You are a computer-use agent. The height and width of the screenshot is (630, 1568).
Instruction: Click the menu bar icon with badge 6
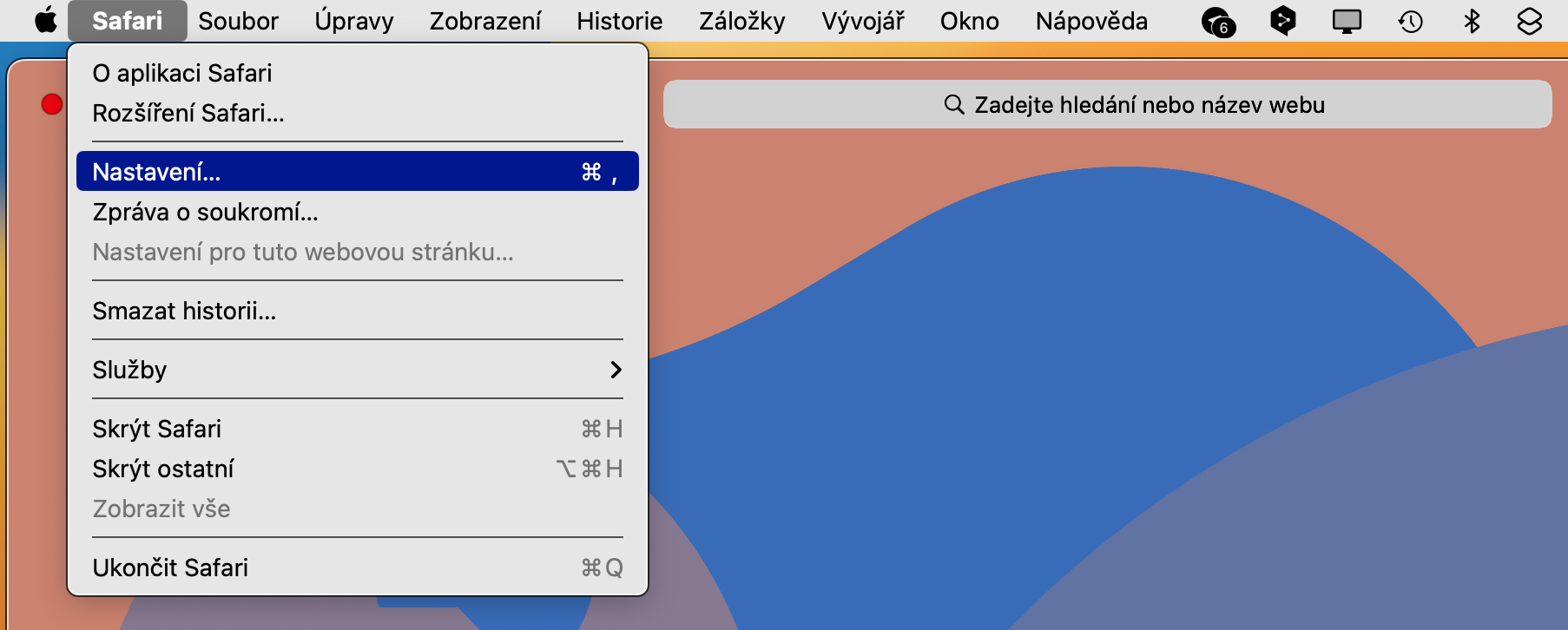[1217, 22]
